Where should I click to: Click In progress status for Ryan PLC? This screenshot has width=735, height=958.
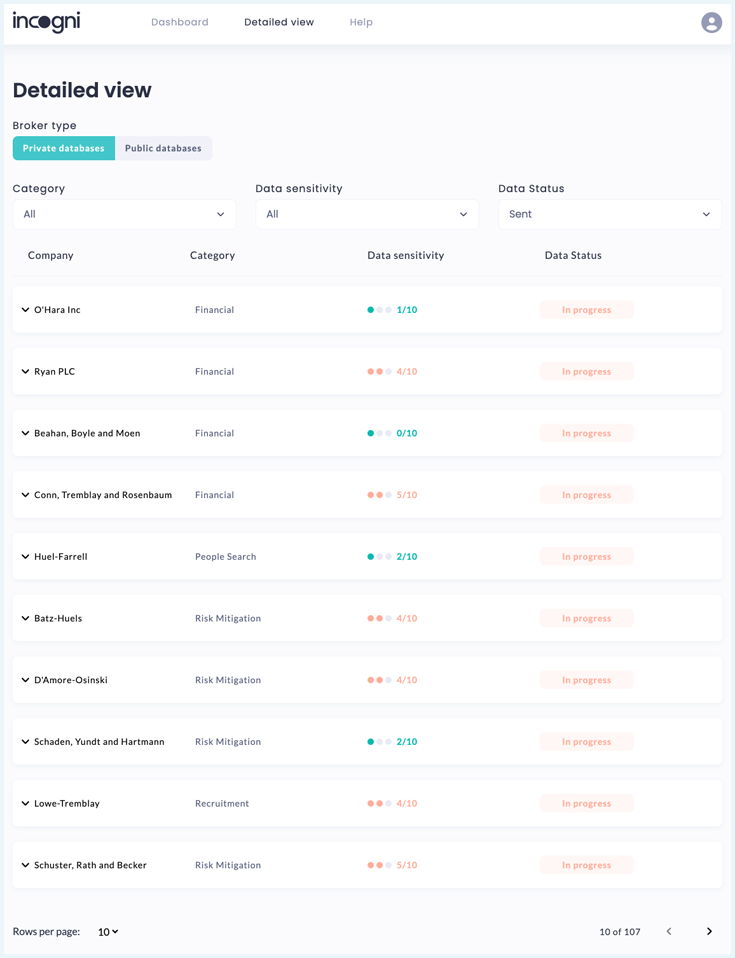[587, 371]
